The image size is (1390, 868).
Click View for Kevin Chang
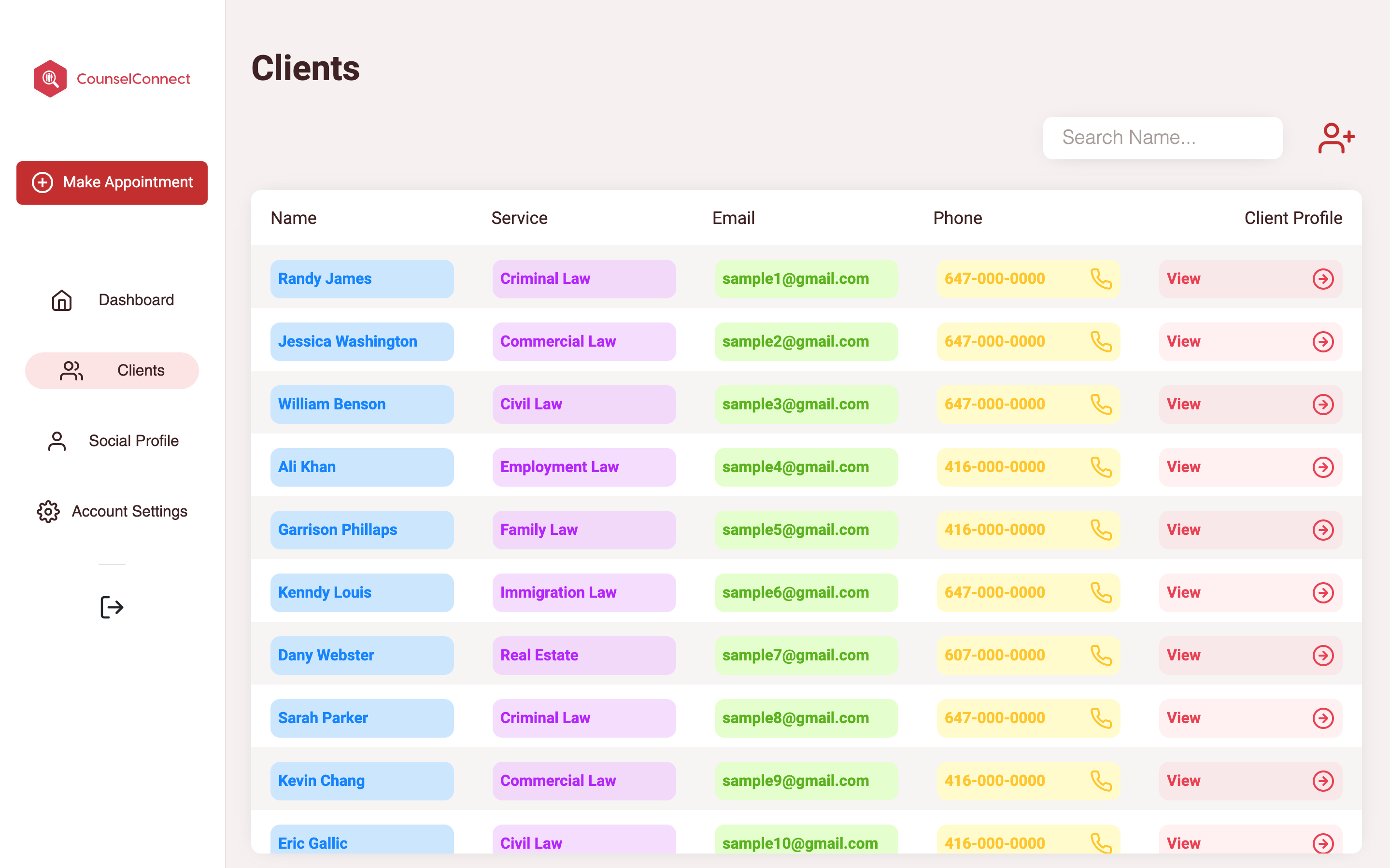tap(1250, 781)
